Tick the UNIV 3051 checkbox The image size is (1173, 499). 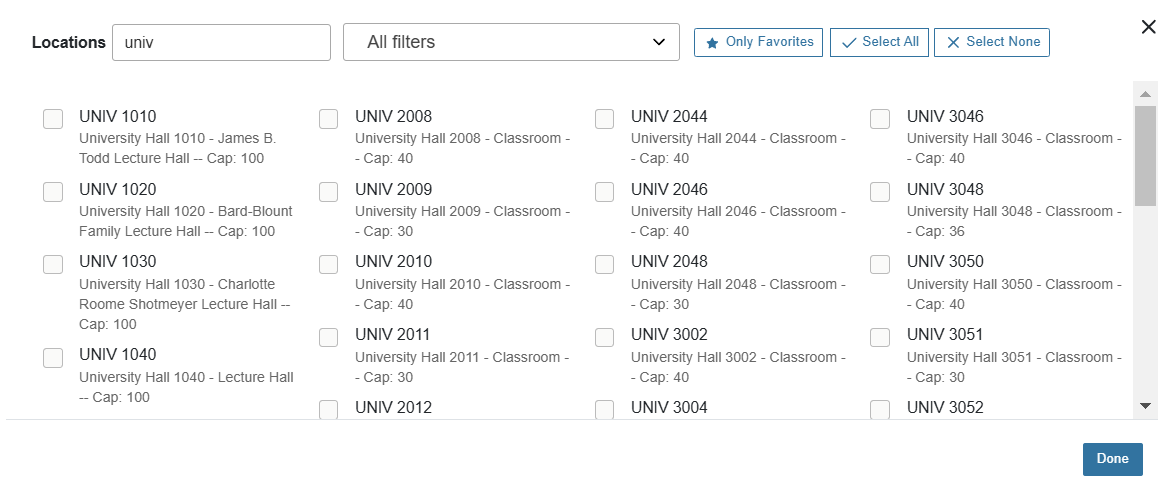(880, 337)
